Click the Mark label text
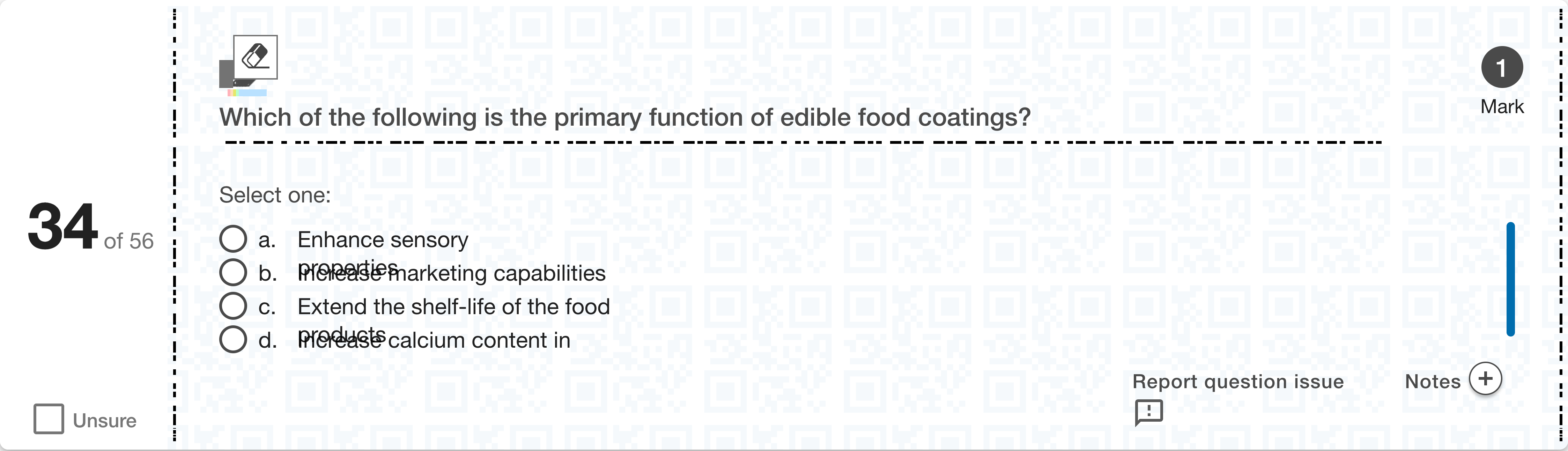Viewport: 1568px width, 451px height. pos(1502,106)
